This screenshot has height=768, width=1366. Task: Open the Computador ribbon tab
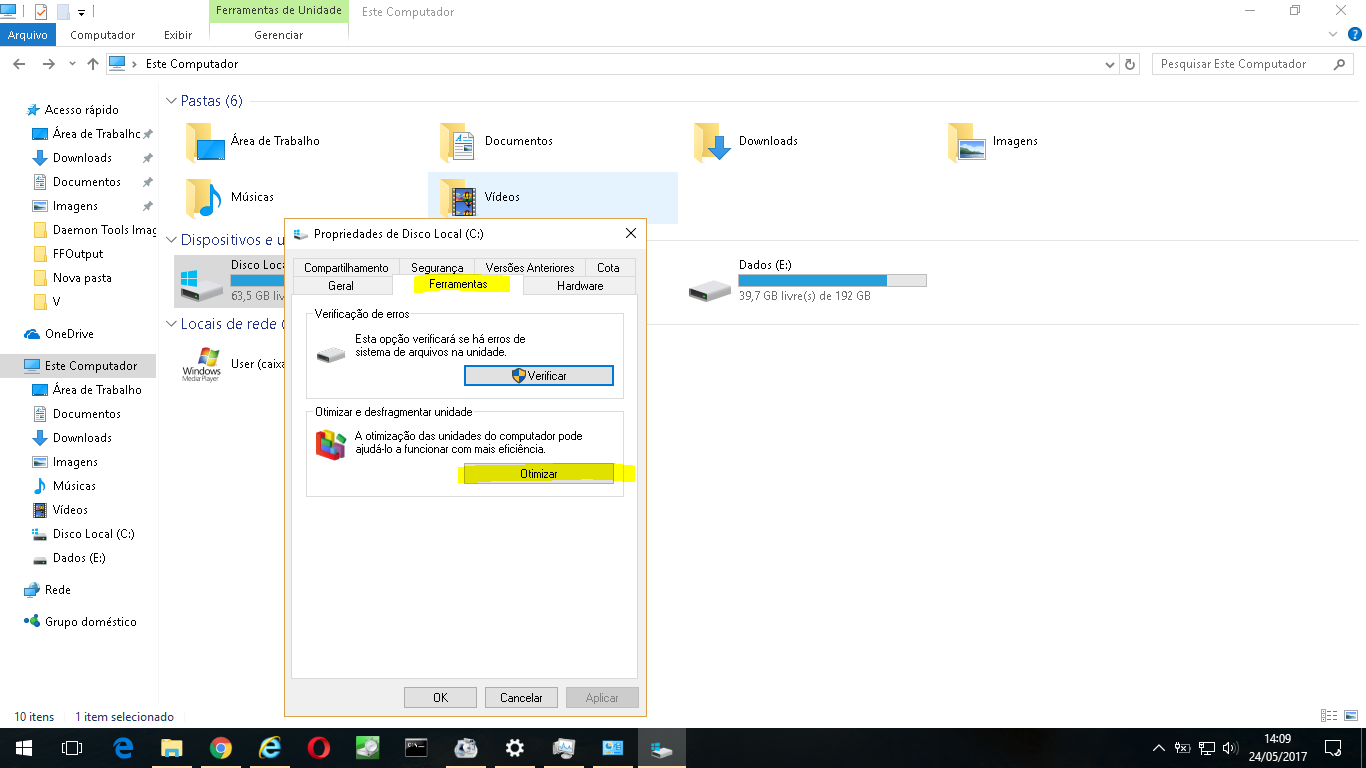coord(102,35)
